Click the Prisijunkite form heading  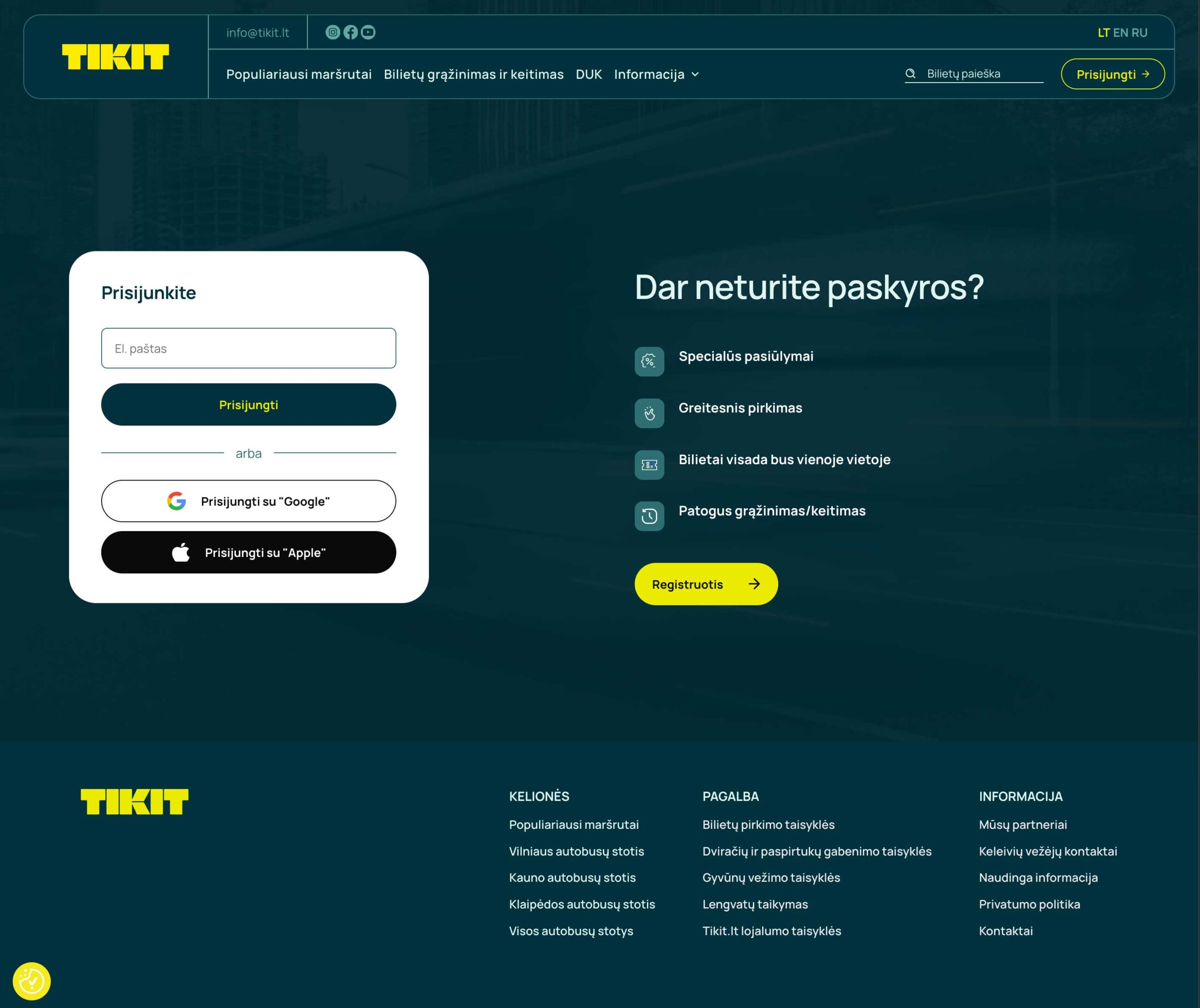pos(149,293)
